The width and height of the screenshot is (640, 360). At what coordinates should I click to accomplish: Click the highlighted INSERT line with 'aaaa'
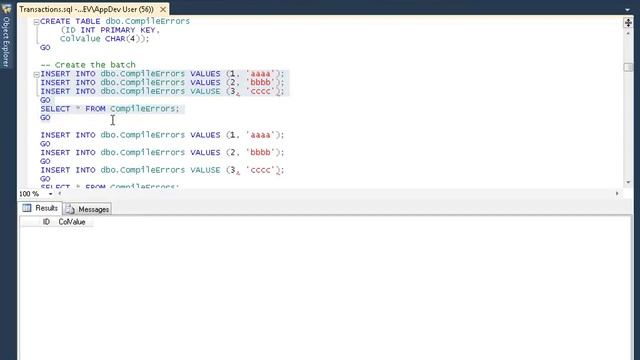[162, 74]
